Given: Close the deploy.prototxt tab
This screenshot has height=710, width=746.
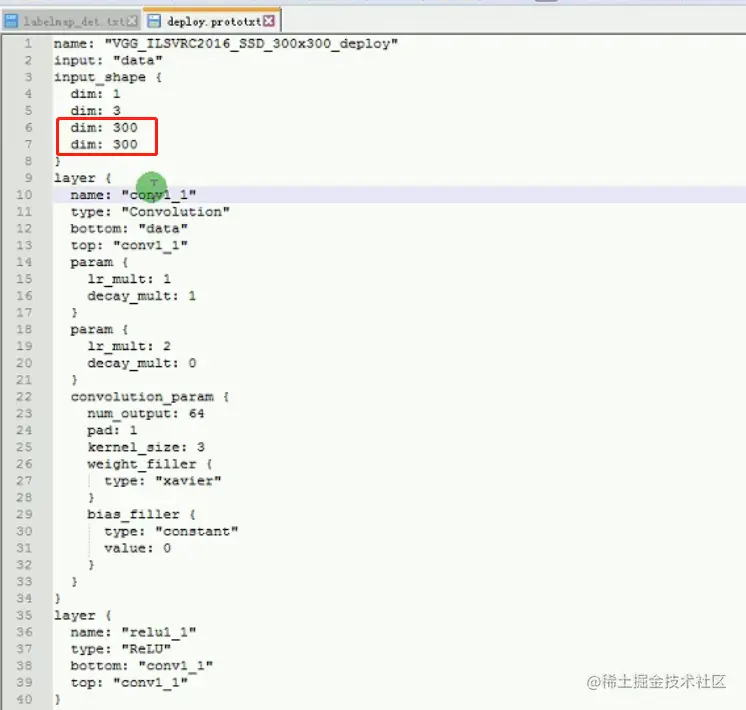Looking at the screenshot, I should coord(269,21).
